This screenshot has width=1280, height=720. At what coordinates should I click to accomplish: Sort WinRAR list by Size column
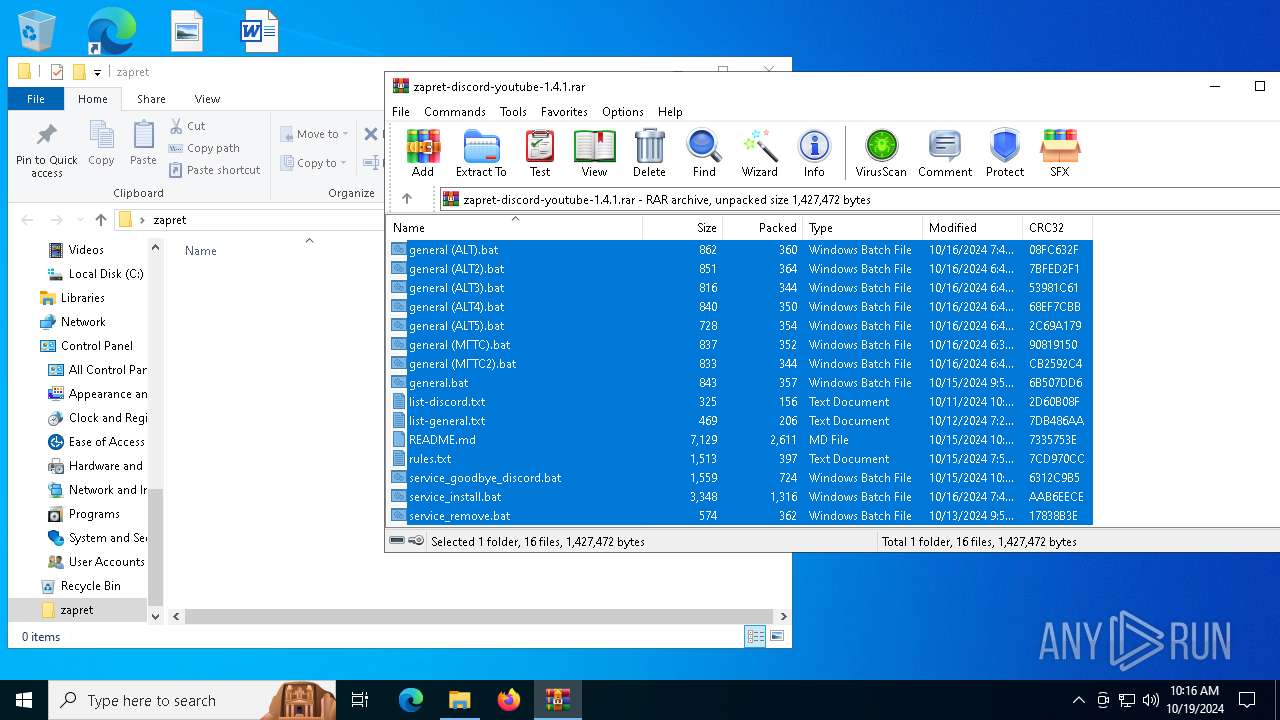682,228
